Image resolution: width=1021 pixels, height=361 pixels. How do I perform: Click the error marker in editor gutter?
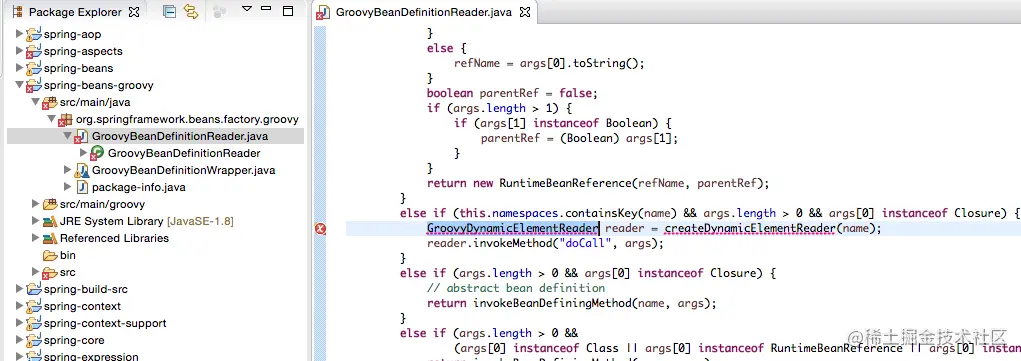[320, 229]
